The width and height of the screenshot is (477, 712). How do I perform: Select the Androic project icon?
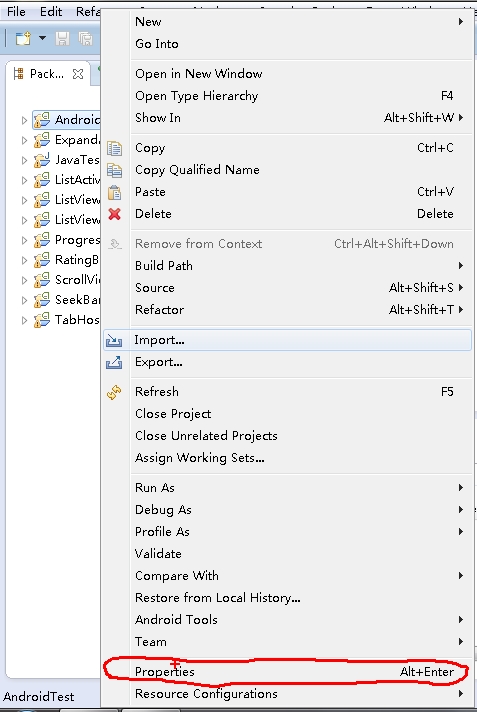(42, 120)
